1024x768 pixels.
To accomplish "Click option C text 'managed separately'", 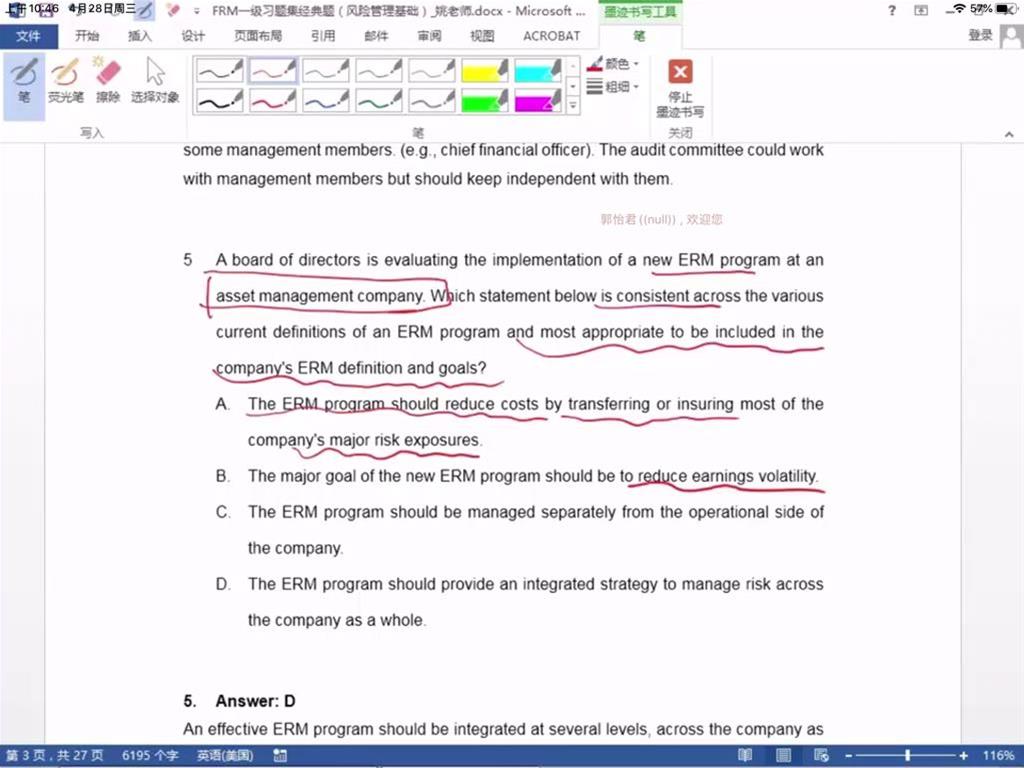I will pos(542,512).
